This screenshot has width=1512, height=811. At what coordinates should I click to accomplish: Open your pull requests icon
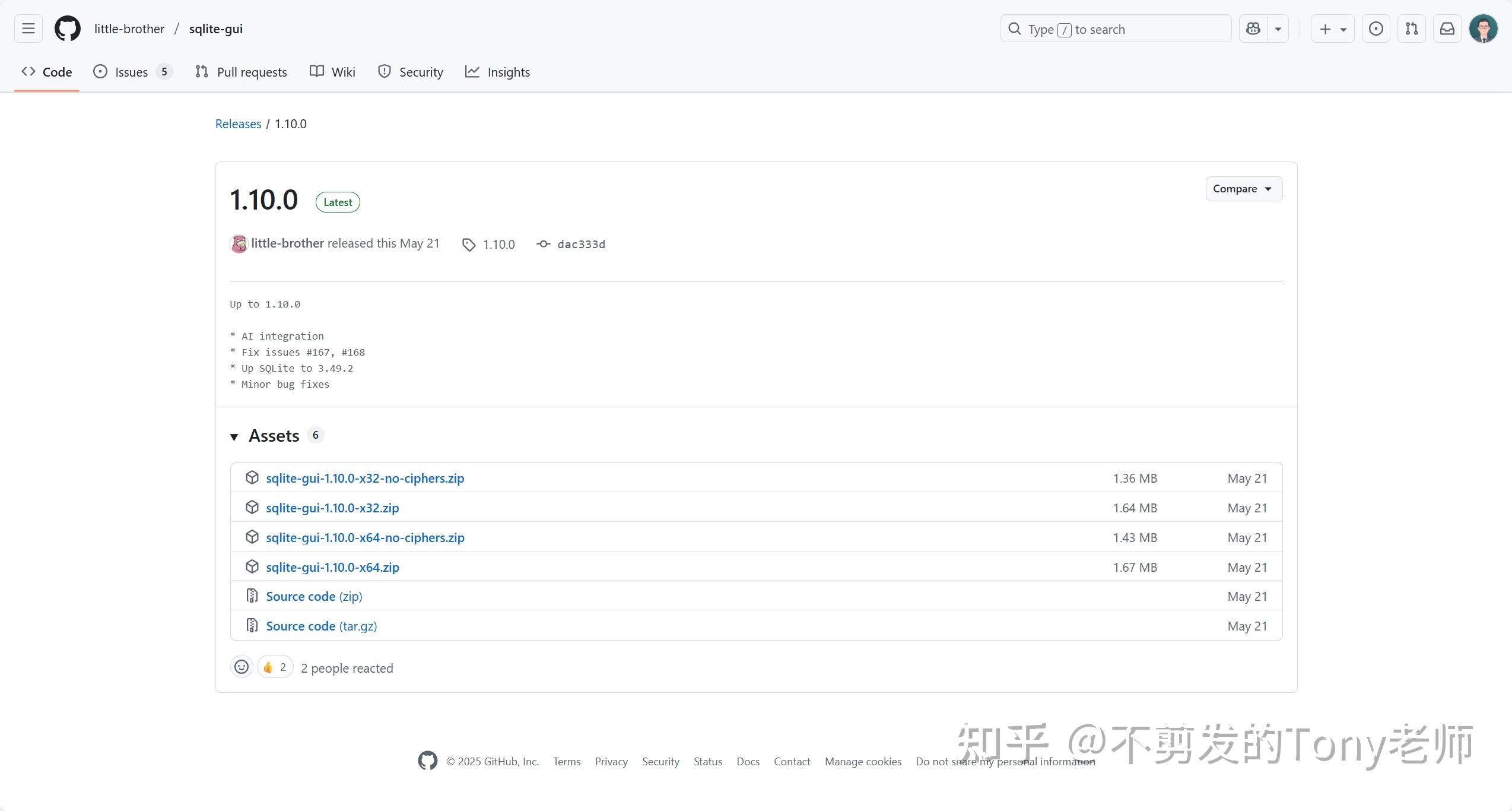coord(1412,28)
